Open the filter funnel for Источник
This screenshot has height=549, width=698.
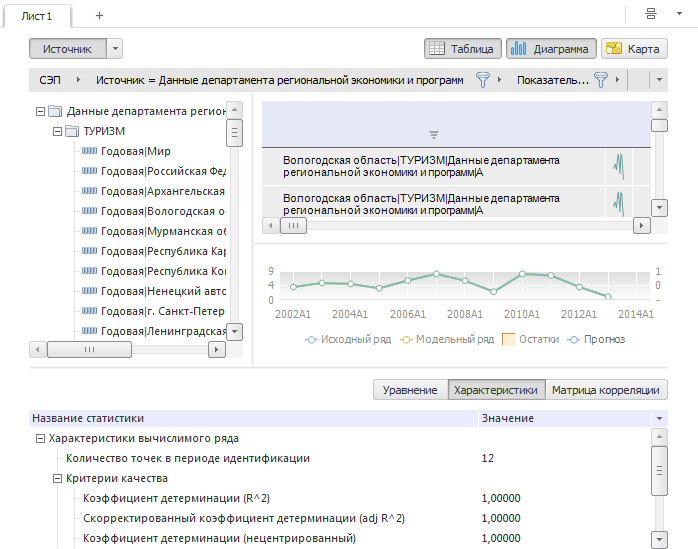tap(483, 80)
